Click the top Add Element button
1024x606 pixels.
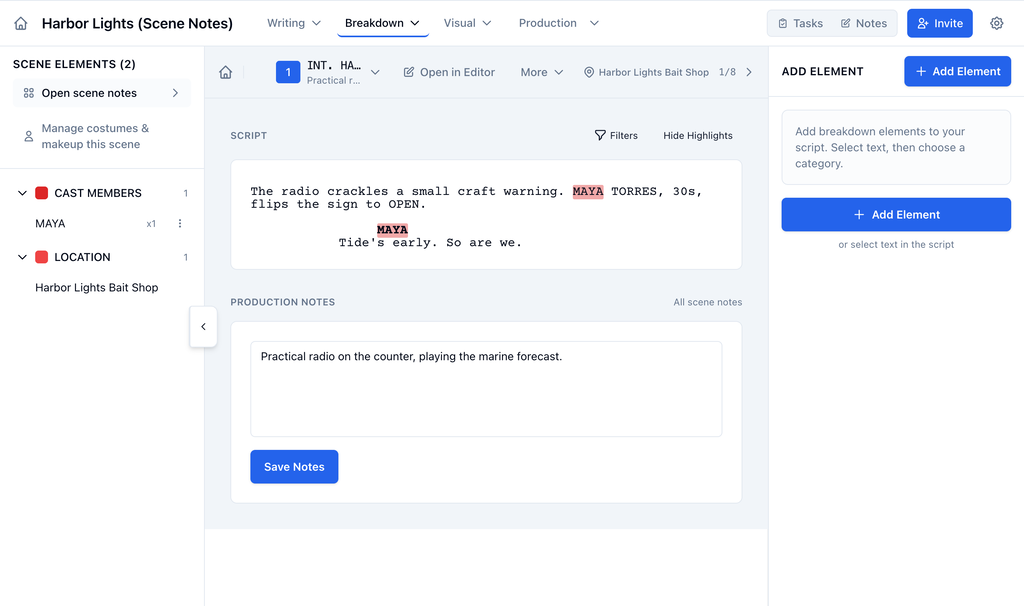click(957, 71)
